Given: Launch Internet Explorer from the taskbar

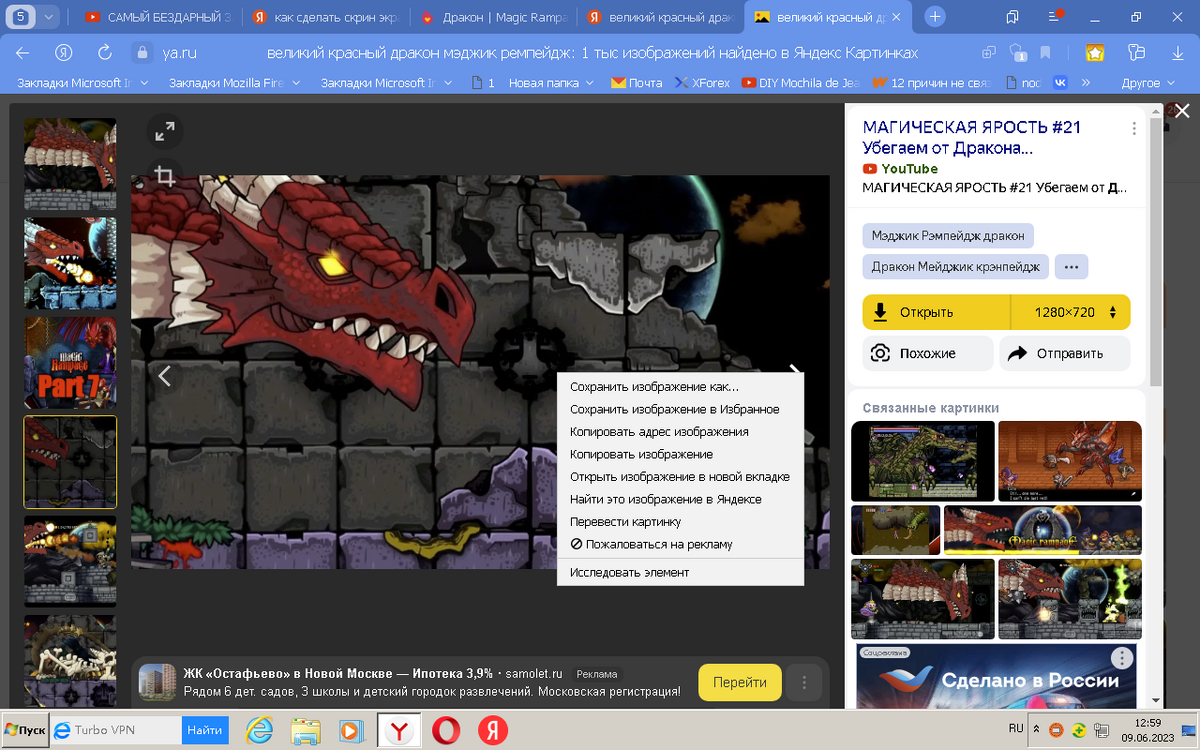Looking at the screenshot, I should point(259,731).
